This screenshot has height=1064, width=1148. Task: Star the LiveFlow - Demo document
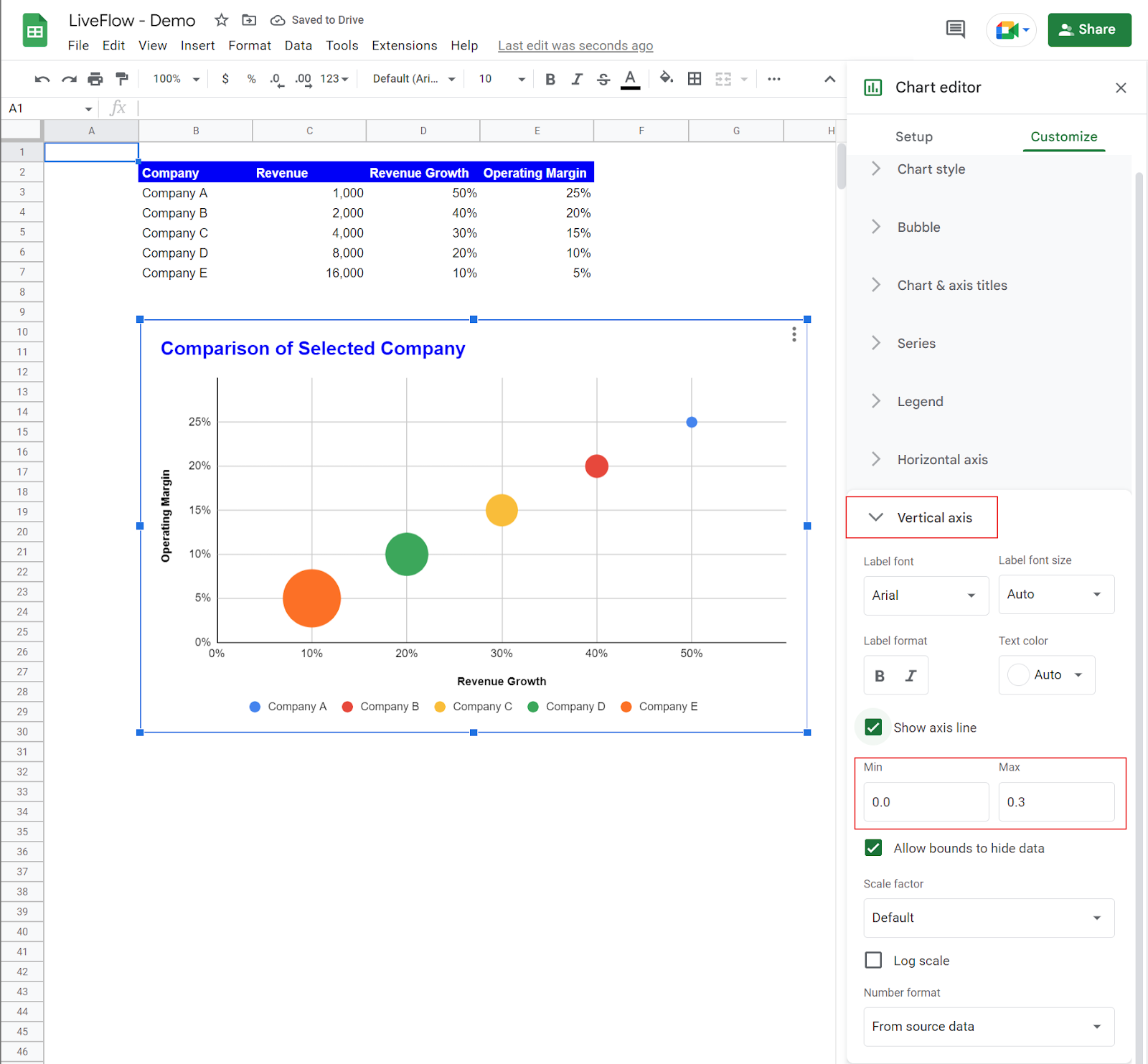222,20
